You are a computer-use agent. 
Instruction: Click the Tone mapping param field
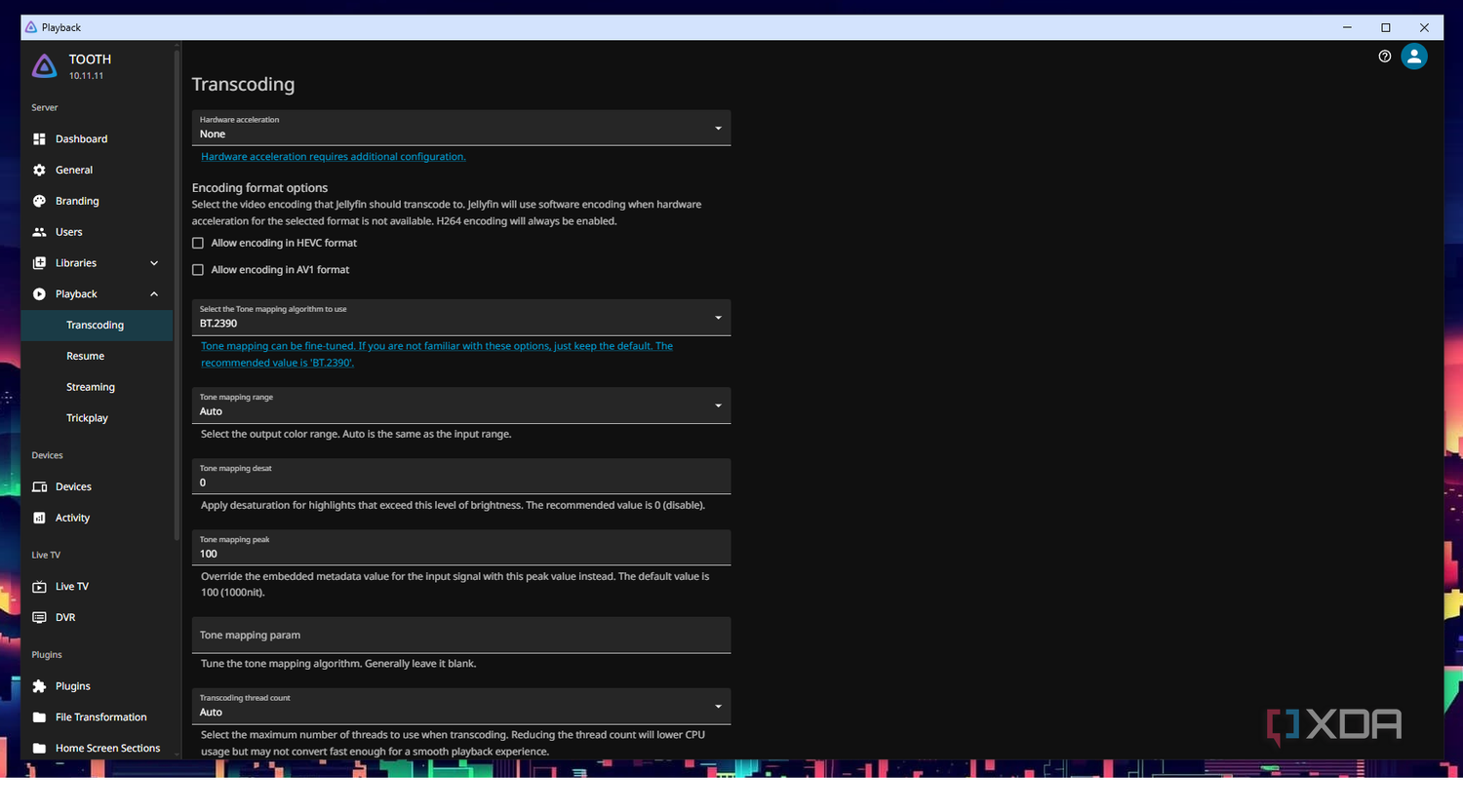click(461, 636)
